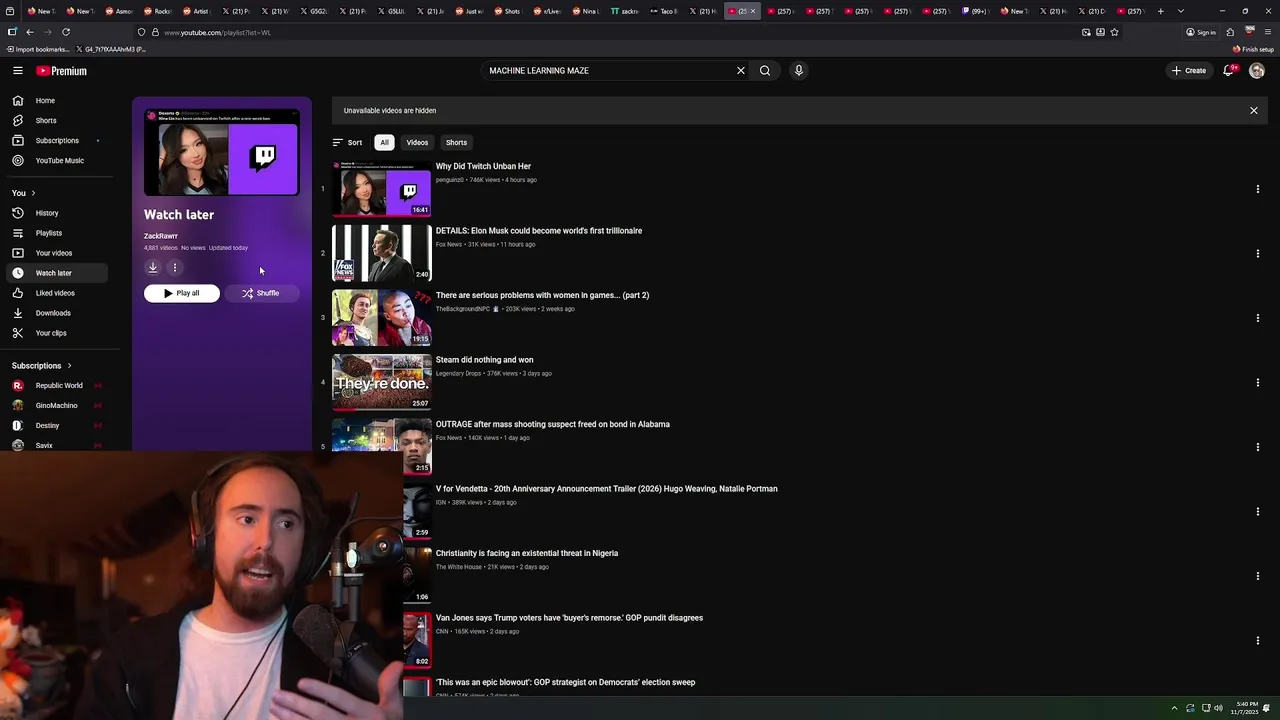The height and width of the screenshot is (720, 1280).
Task: Open taskbar clock and date
Action: [x=1246, y=708]
